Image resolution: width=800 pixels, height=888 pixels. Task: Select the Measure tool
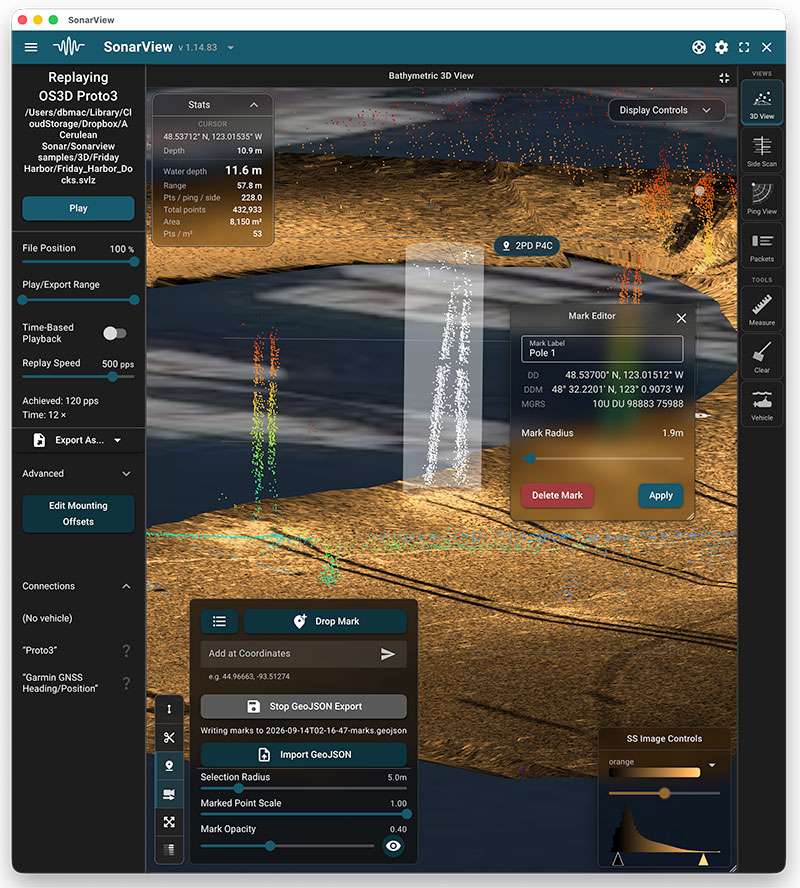pyautogui.click(x=762, y=309)
